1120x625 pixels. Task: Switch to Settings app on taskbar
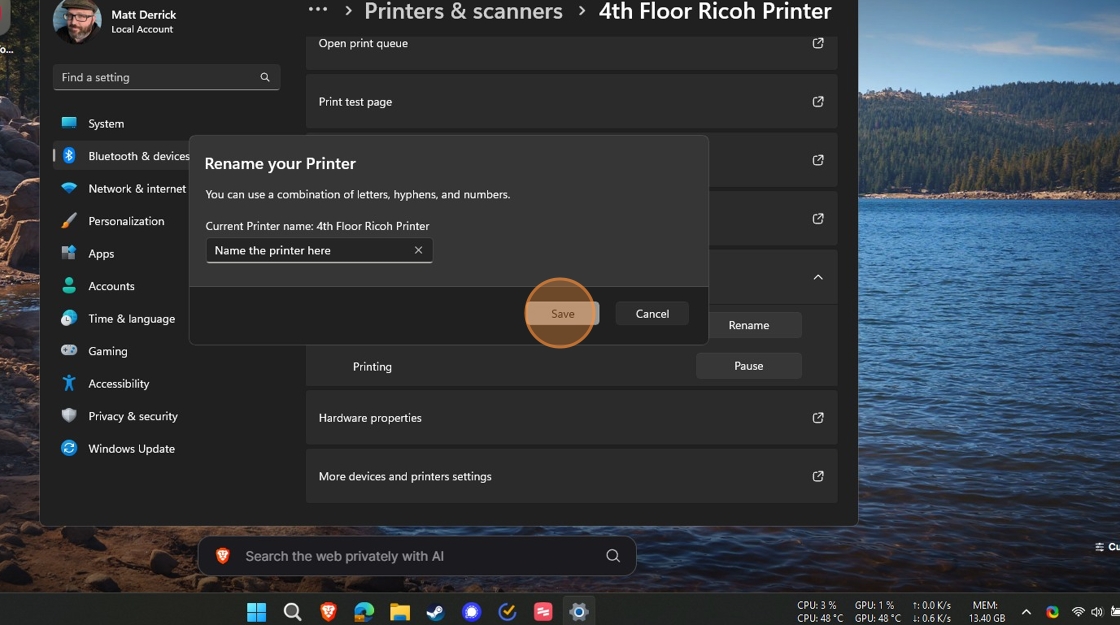579,611
